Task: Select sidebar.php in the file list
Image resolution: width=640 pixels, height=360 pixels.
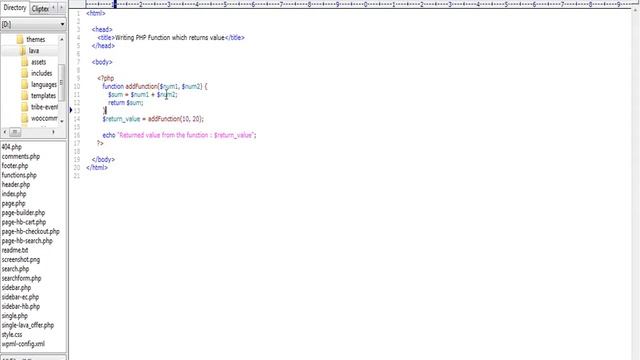Action: click(16, 288)
